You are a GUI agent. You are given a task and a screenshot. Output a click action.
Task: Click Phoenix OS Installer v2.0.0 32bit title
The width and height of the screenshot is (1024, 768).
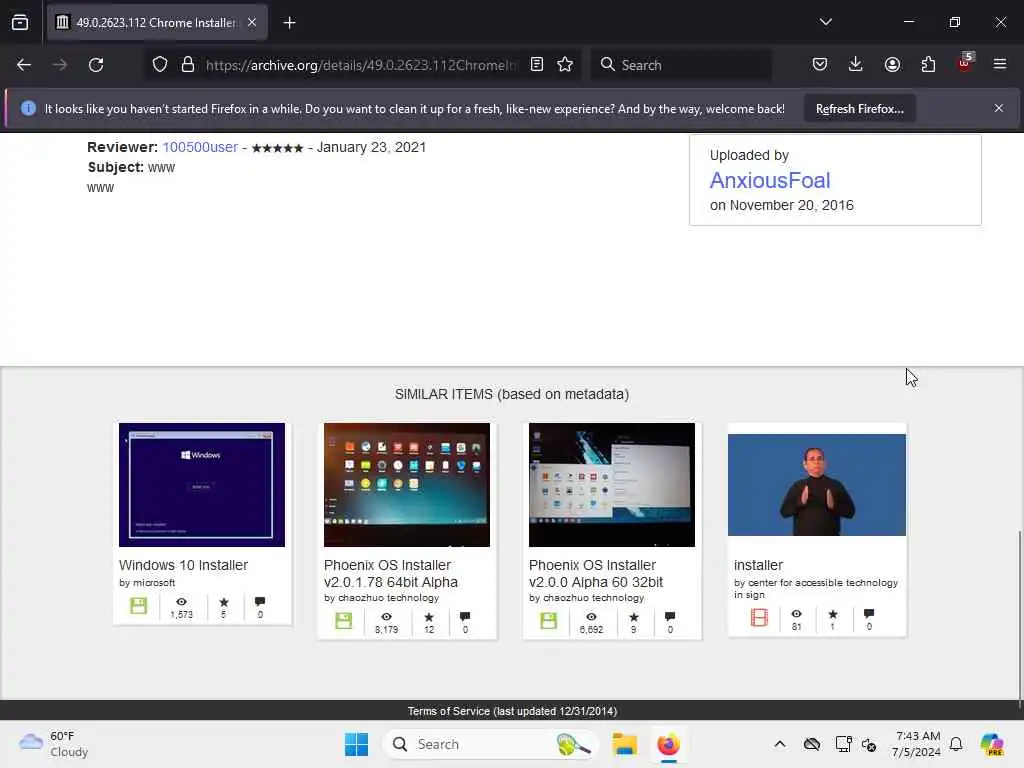pos(596,573)
